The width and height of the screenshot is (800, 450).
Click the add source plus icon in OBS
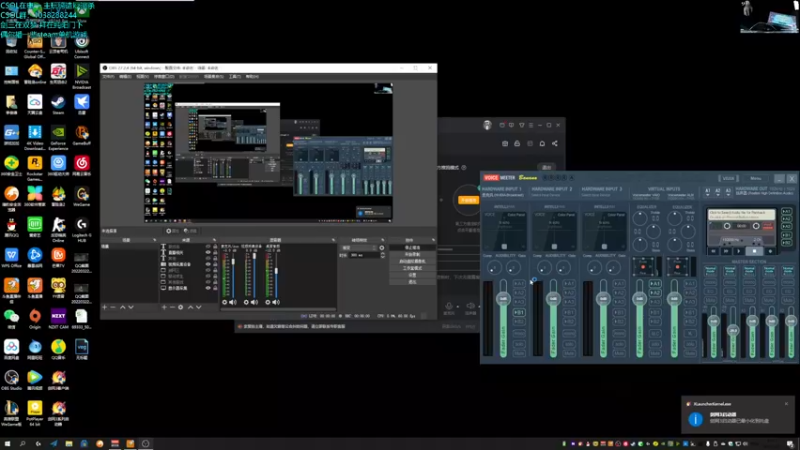[165, 307]
